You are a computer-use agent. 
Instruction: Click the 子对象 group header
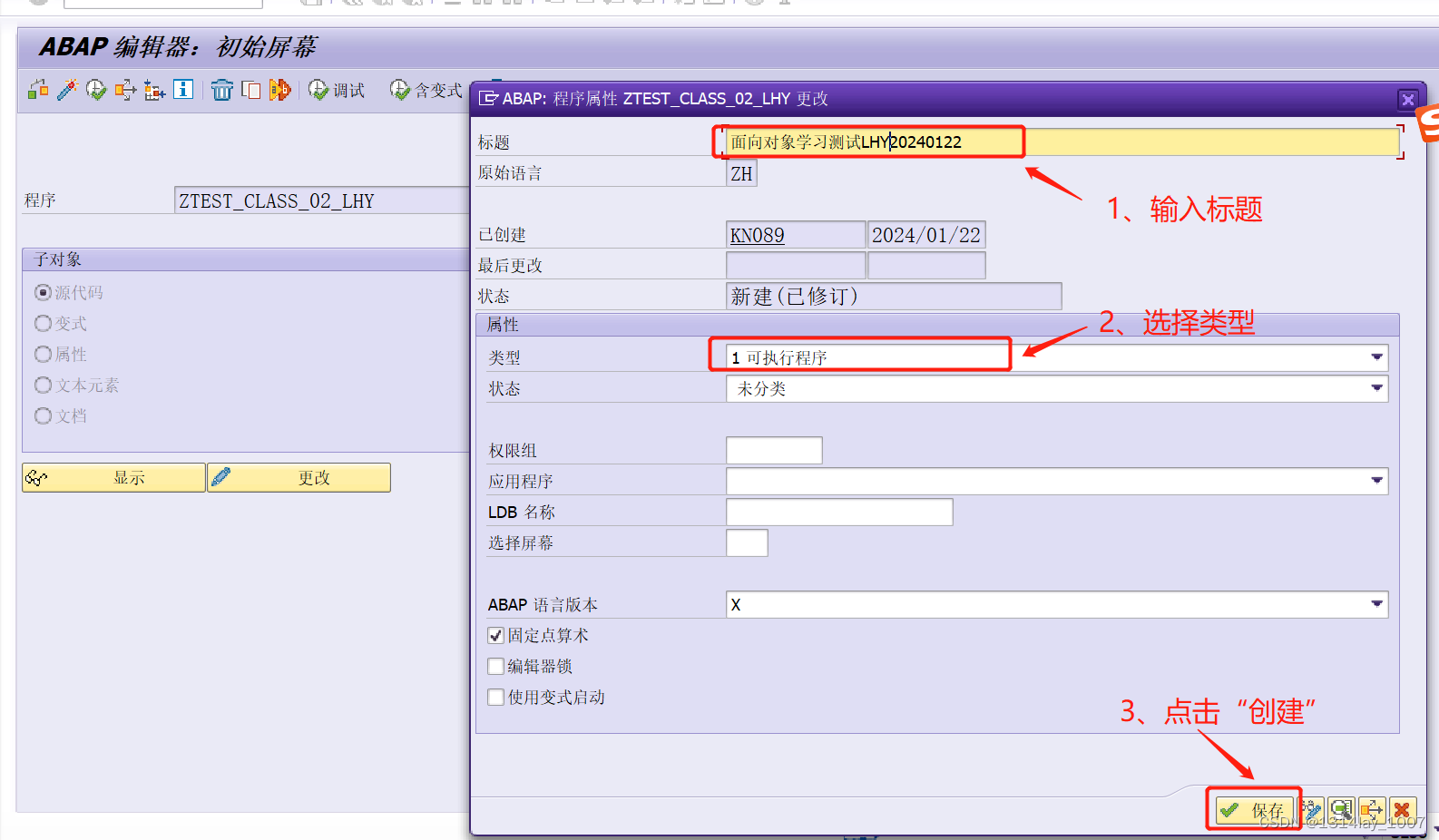point(245,259)
